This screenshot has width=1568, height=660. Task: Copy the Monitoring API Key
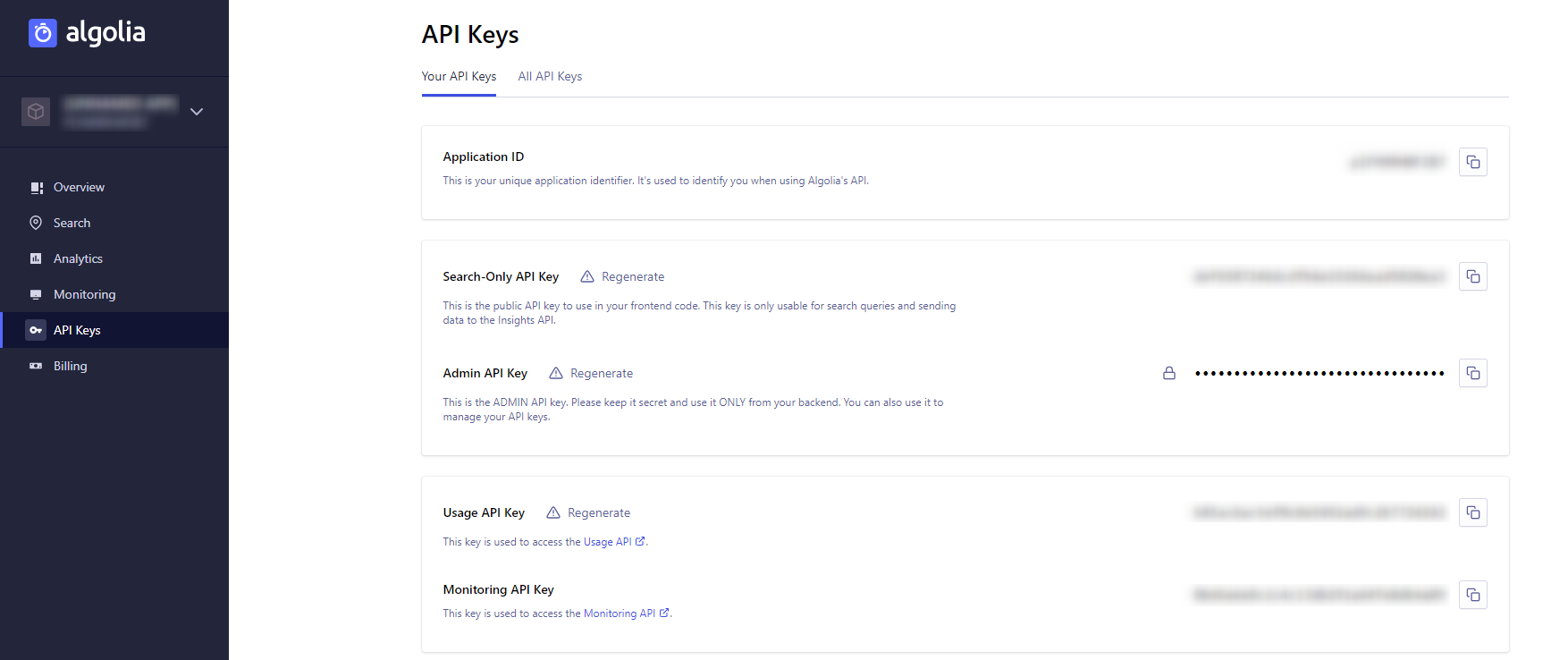click(x=1473, y=595)
